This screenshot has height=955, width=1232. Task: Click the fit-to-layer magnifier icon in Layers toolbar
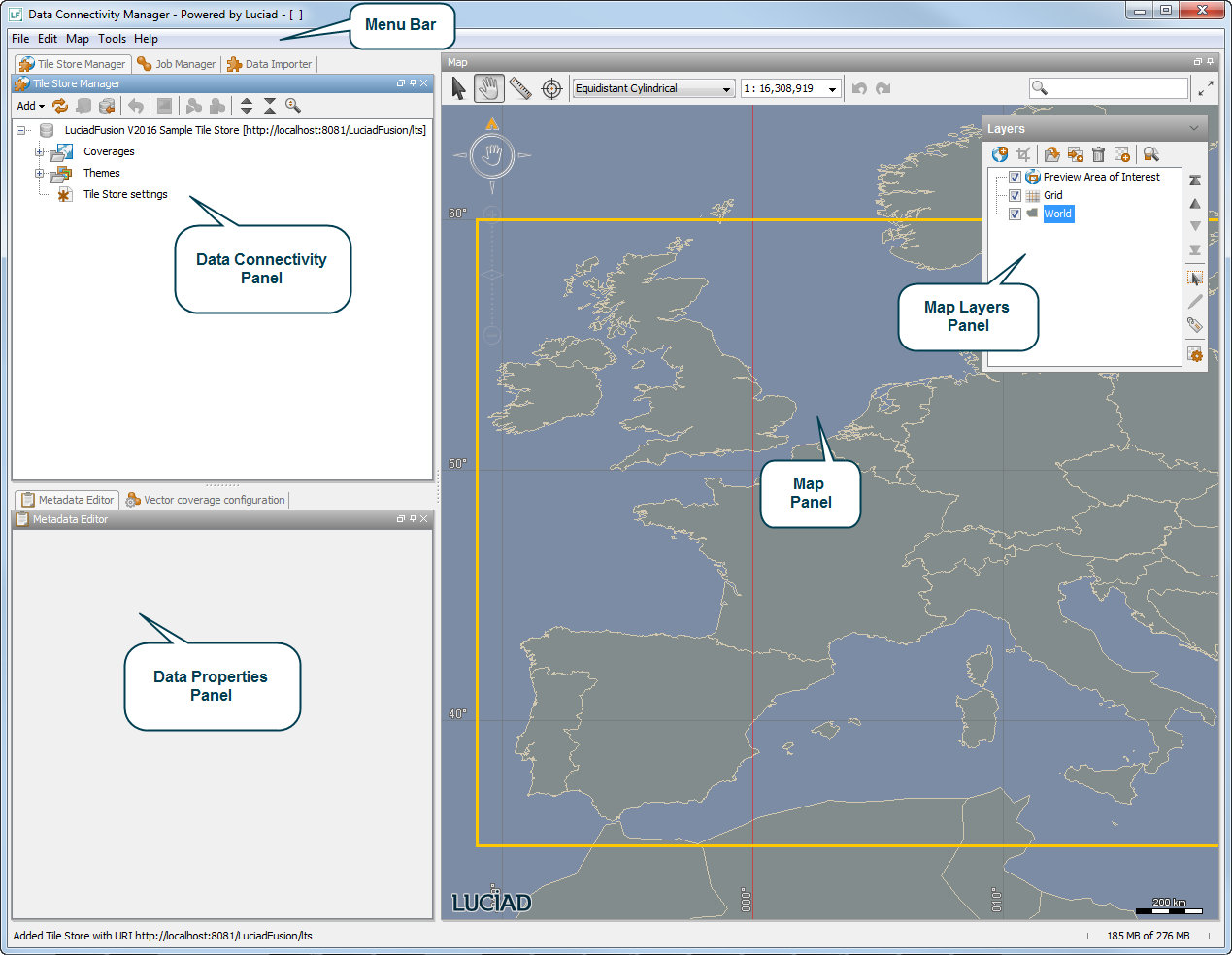(1151, 154)
